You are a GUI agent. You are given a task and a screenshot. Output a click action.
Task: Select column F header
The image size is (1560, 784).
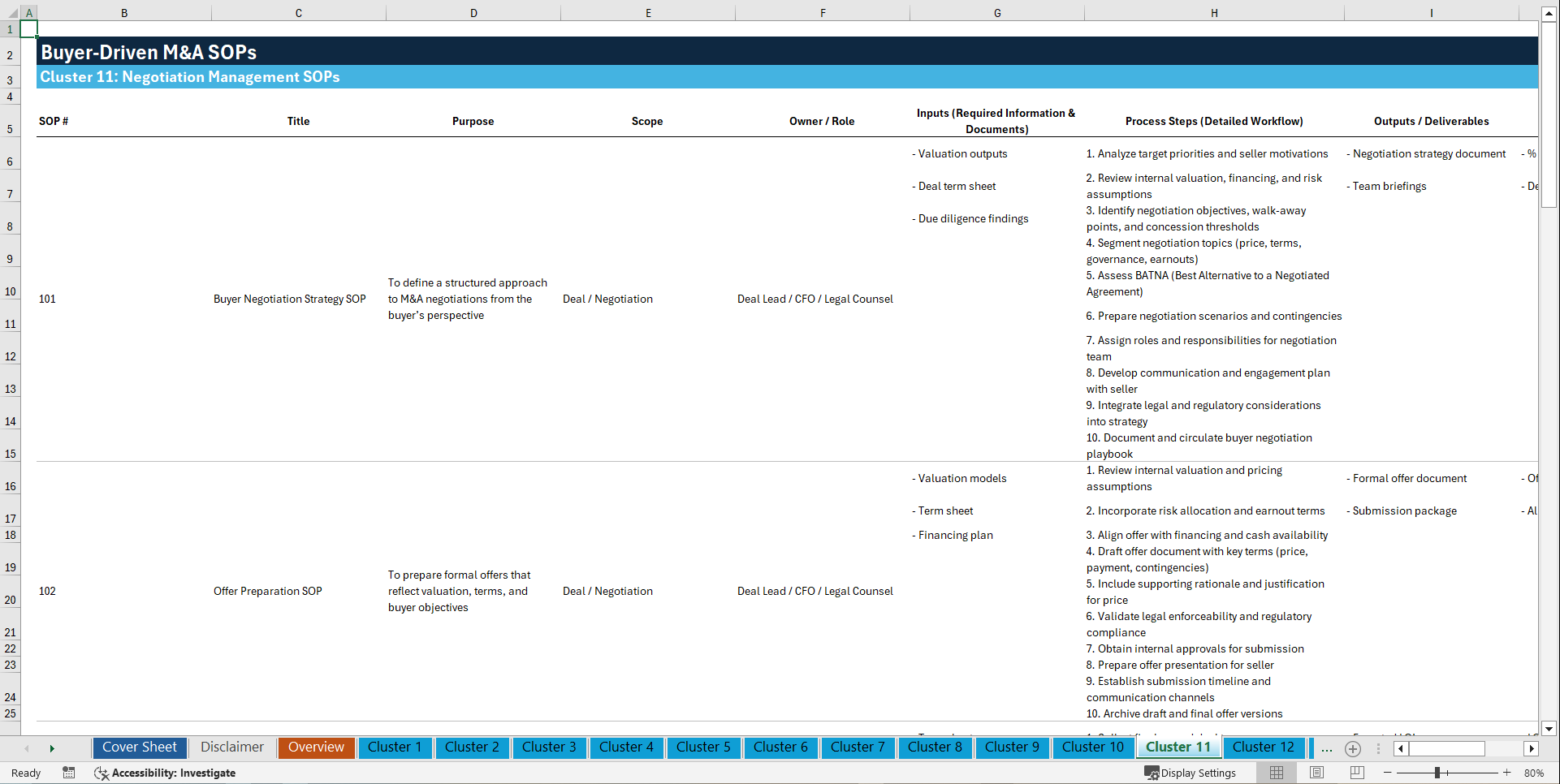(x=823, y=13)
